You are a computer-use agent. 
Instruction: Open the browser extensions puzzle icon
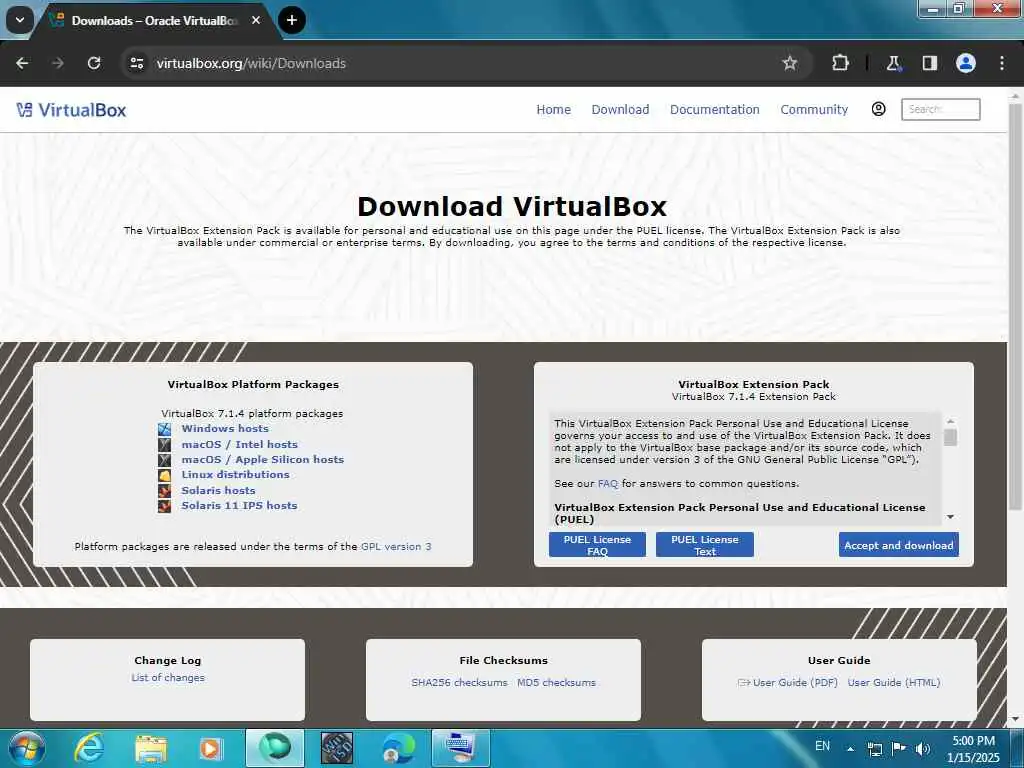840,63
